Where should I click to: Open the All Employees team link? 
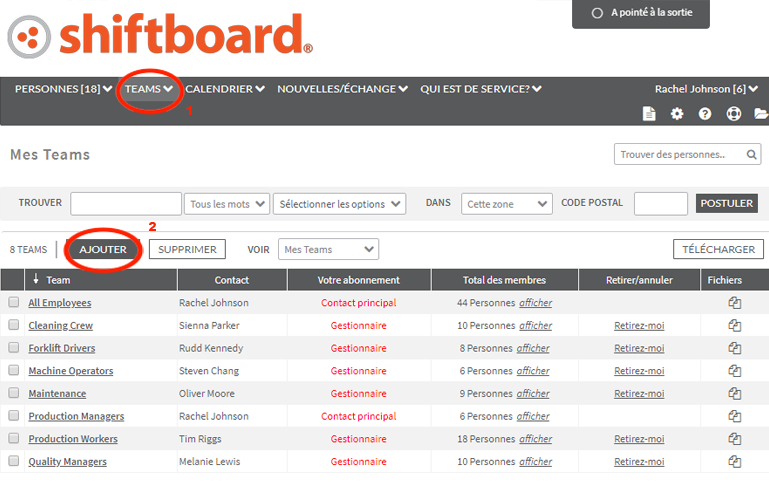pos(60,303)
